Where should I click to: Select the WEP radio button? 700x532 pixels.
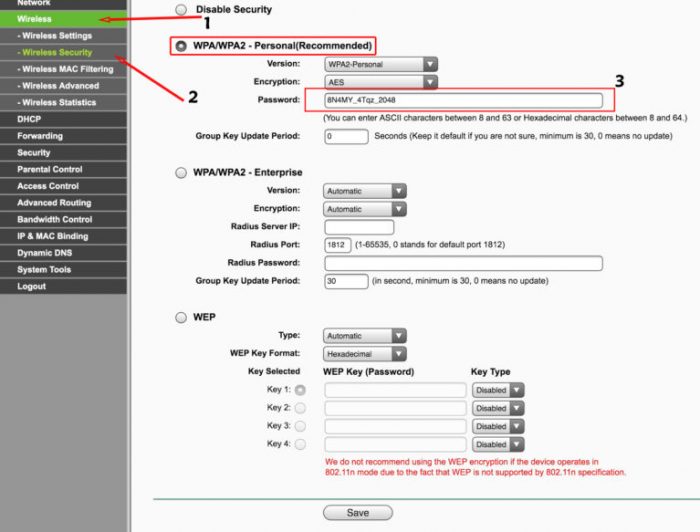click(x=181, y=317)
